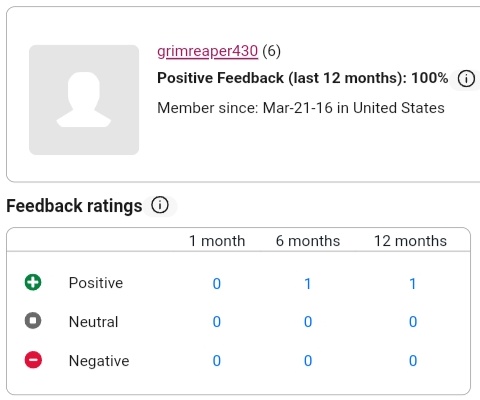
Task: Open Neutral feedback count for 12 months
Action: pos(413,322)
